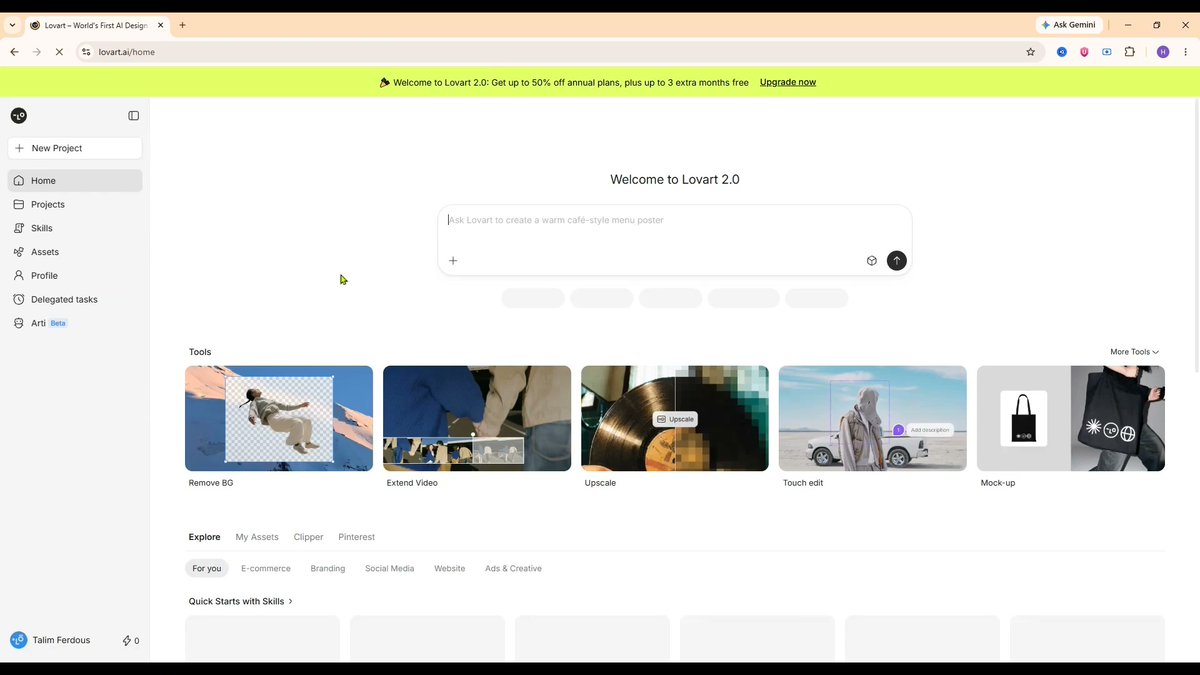This screenshot has height=675, width=1200.
Task: Switch to the Explore tab
Action: tap(204, 537)
